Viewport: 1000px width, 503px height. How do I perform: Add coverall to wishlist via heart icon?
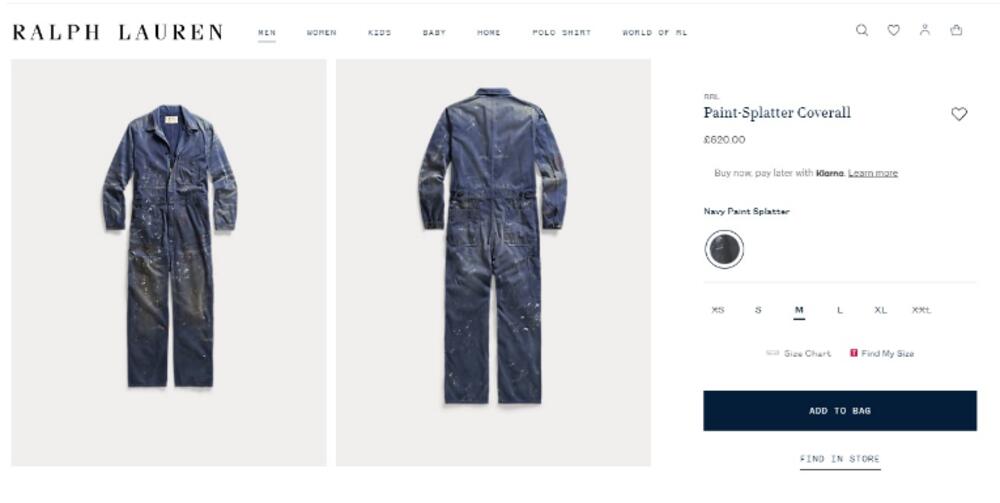click(x=959, y=114)
